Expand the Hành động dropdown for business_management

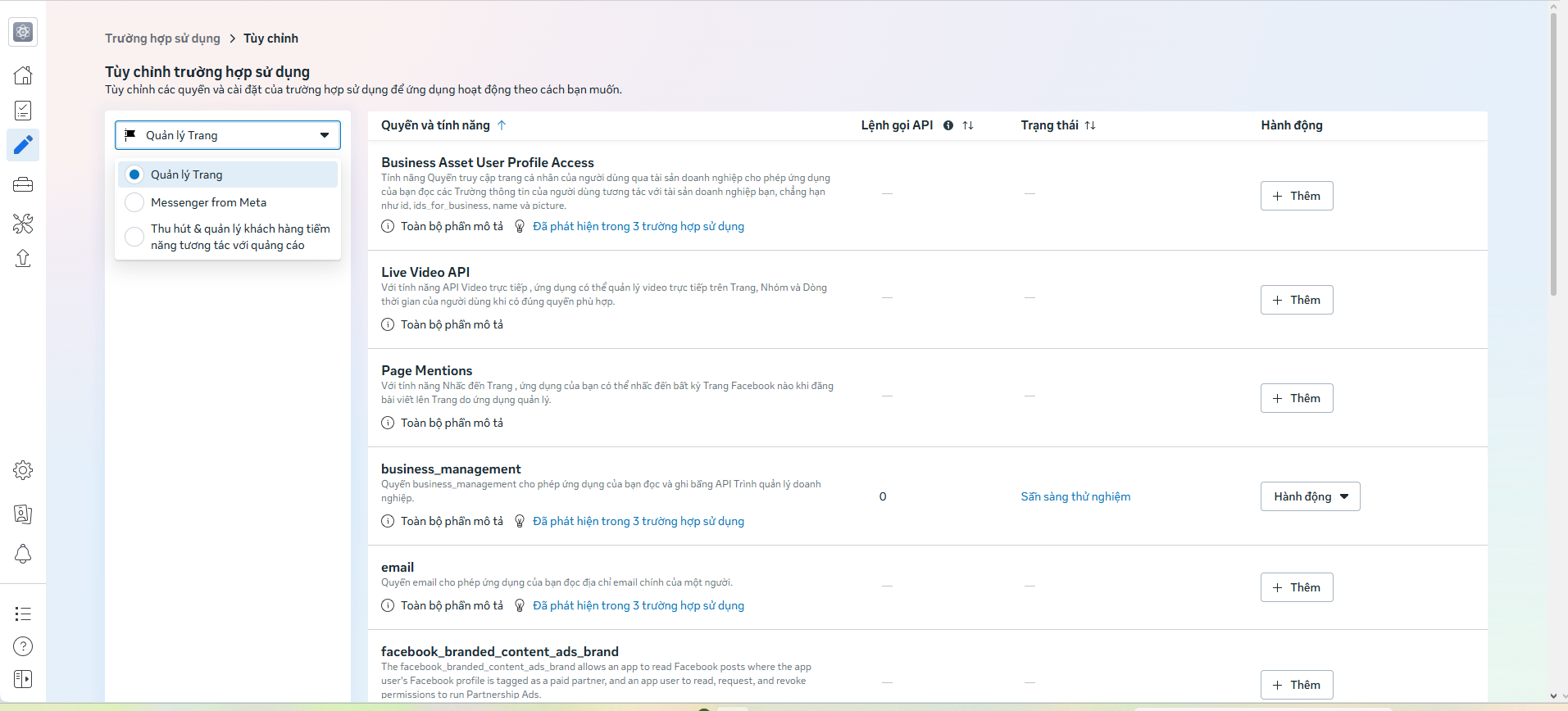pyautogui.click(x=1310, y=496)
